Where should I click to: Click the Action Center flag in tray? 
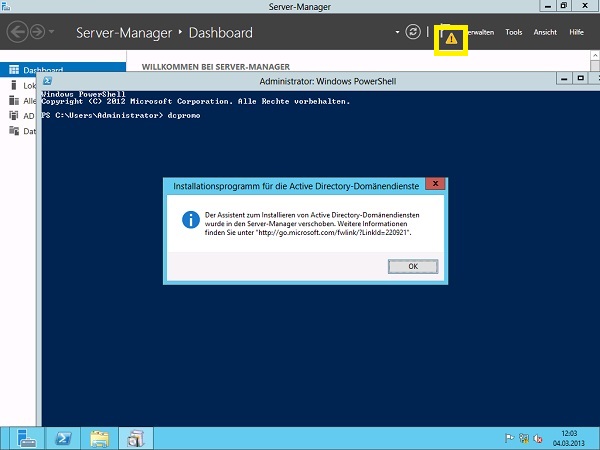pyautogui.click(x=509, y=438)
